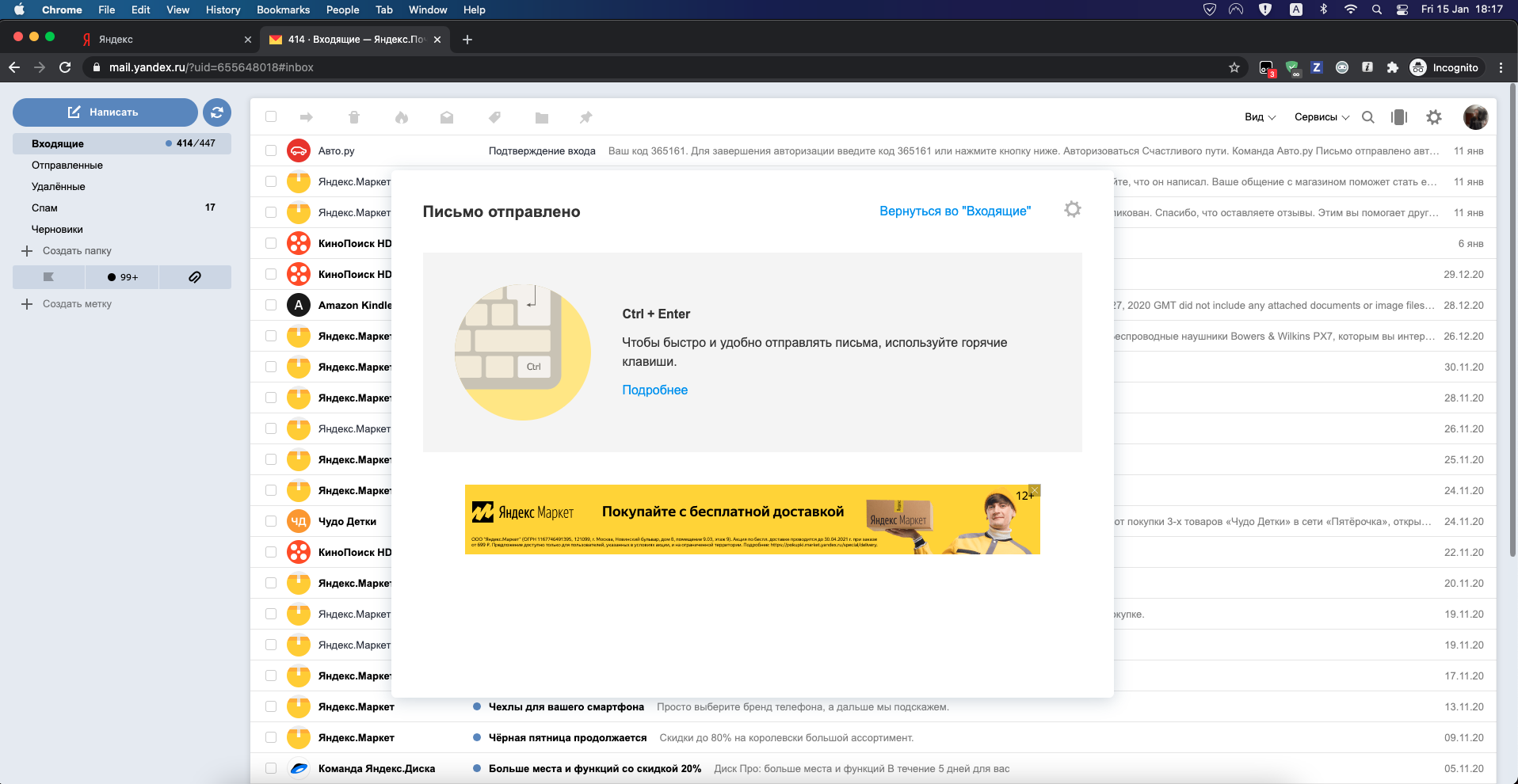Click the move-to-folder toolbar icon
The height and width of the screenshot is (784, 1518).
click(541, 116)
